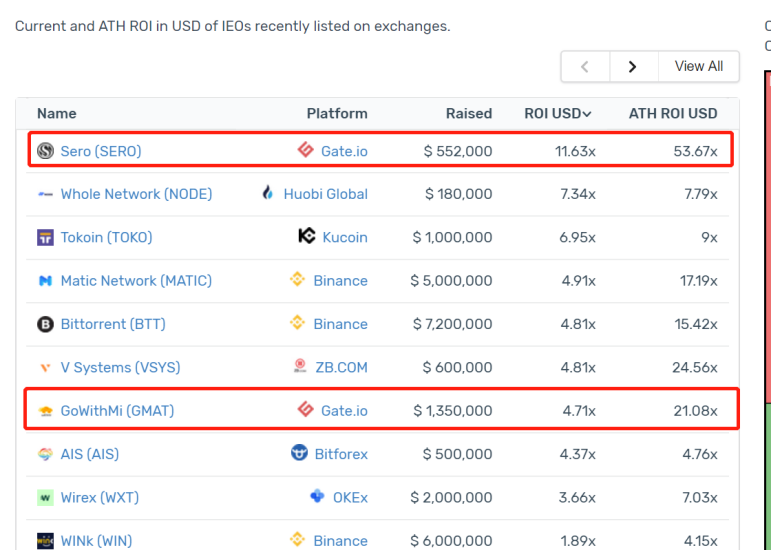The image size is (771, 550).
Task: Click the AIS coin logo icon
Action: pyautogui.click(x=45, y=454)
